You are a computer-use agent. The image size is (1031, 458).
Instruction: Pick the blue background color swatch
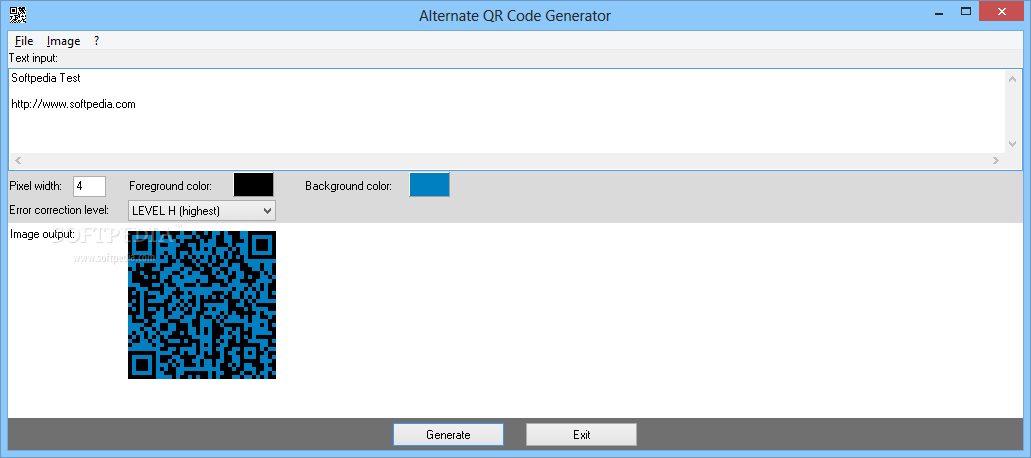(429, 185)
